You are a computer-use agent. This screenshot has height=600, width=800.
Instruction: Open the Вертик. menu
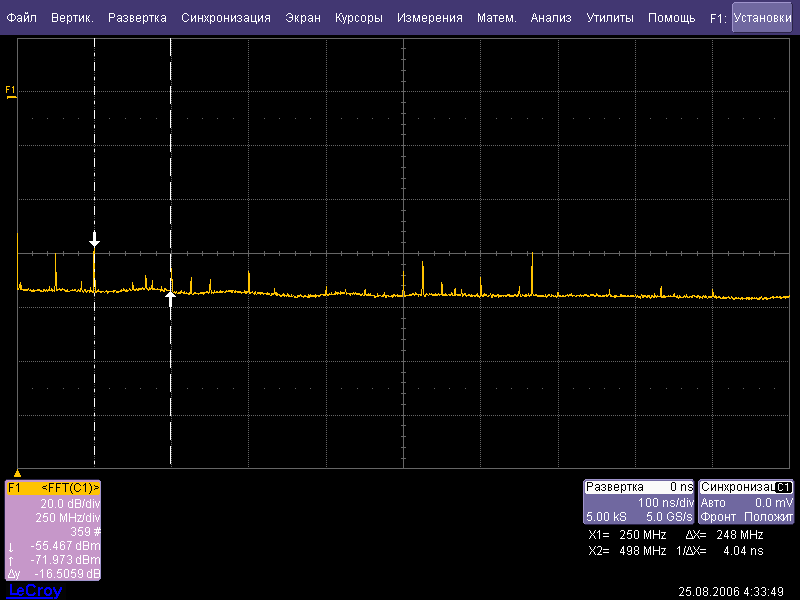coord(72,18)
